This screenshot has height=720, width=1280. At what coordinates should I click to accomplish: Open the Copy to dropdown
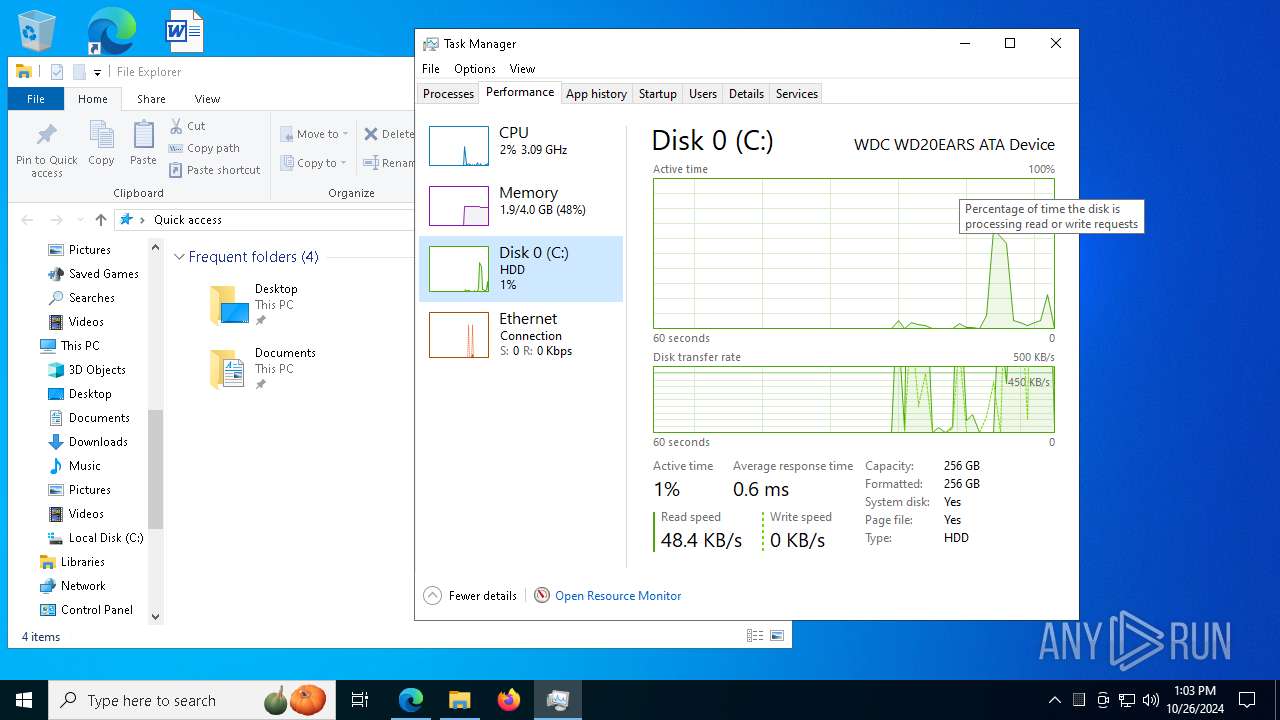[314, 163]
